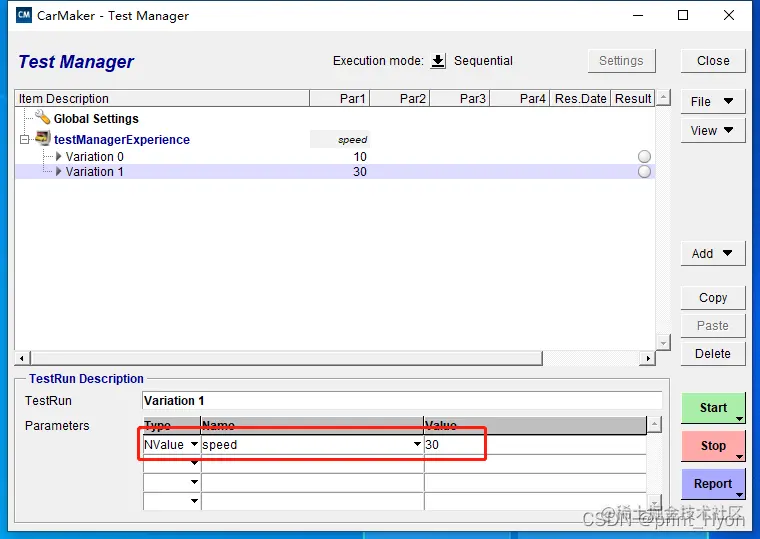This screenshot has height=539, width=760.
Task: Click the result status circle of Variation 0
Action: [x=644, y=157]
